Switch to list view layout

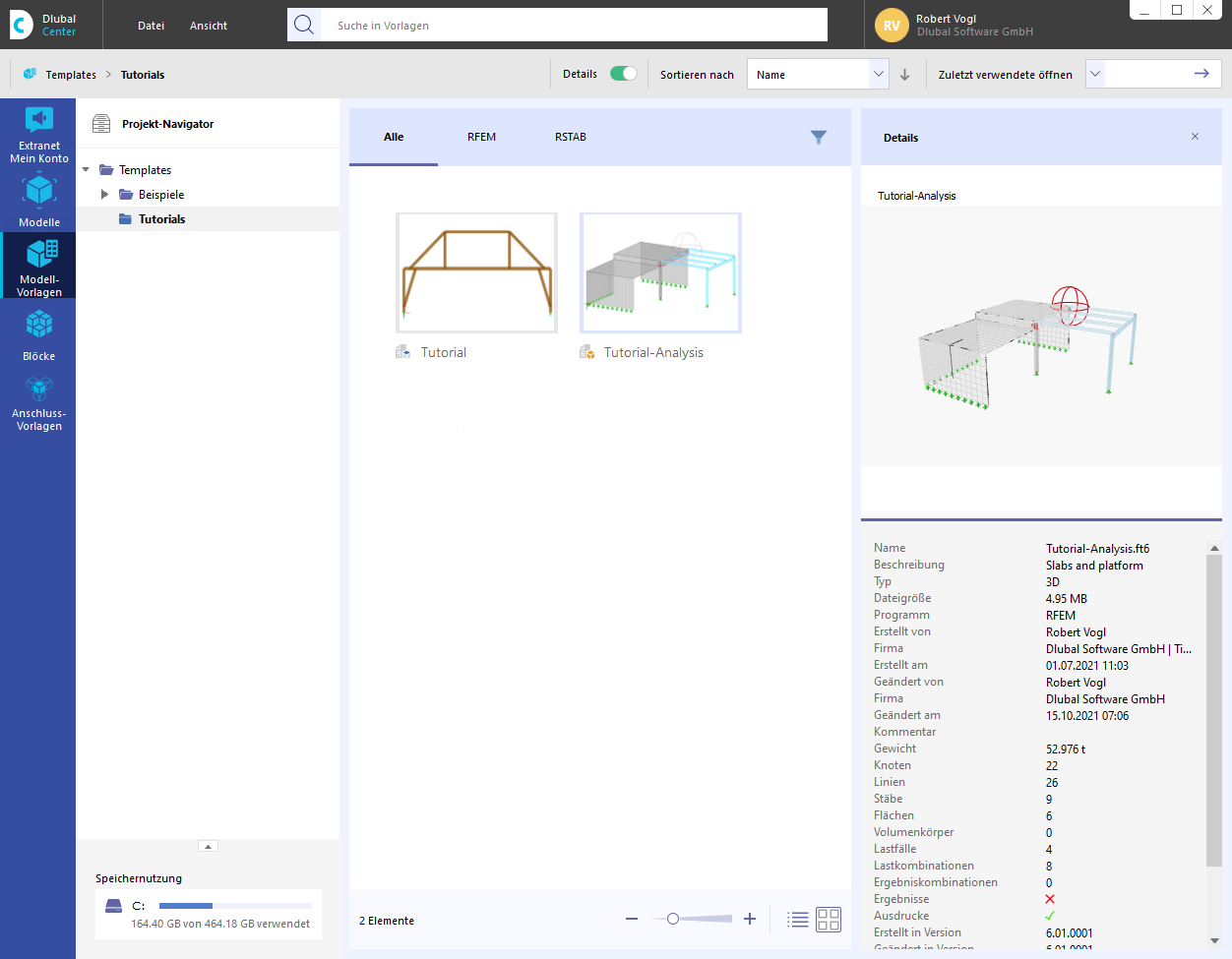[x=798, y=920]
